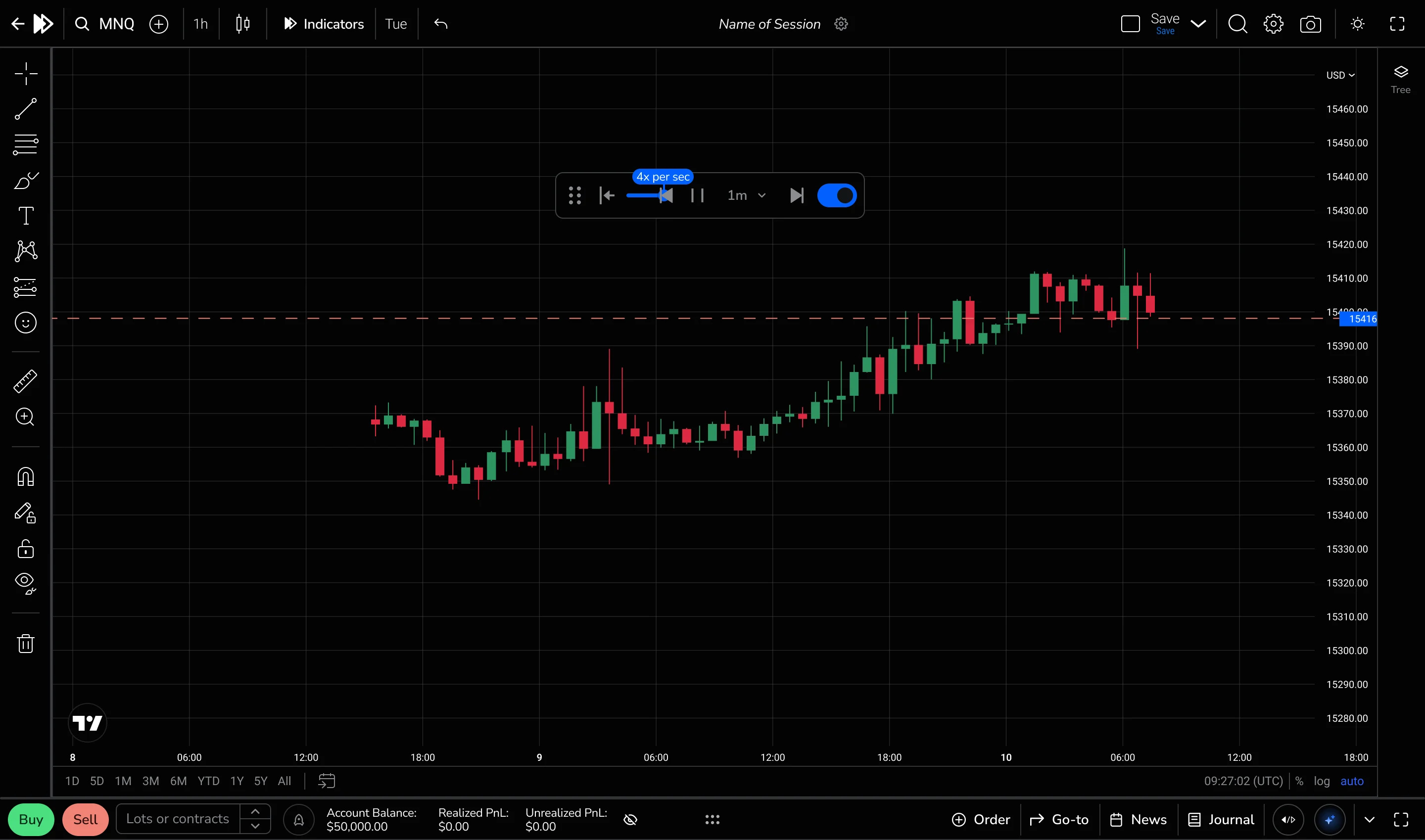Toggle lock all drawings
Image resolution: width=1425 pixels, height=840 pixels.
25,549
